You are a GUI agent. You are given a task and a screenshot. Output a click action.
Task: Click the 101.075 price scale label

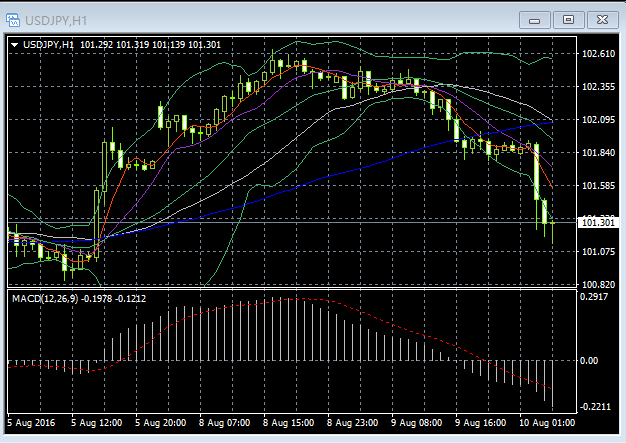598,251
